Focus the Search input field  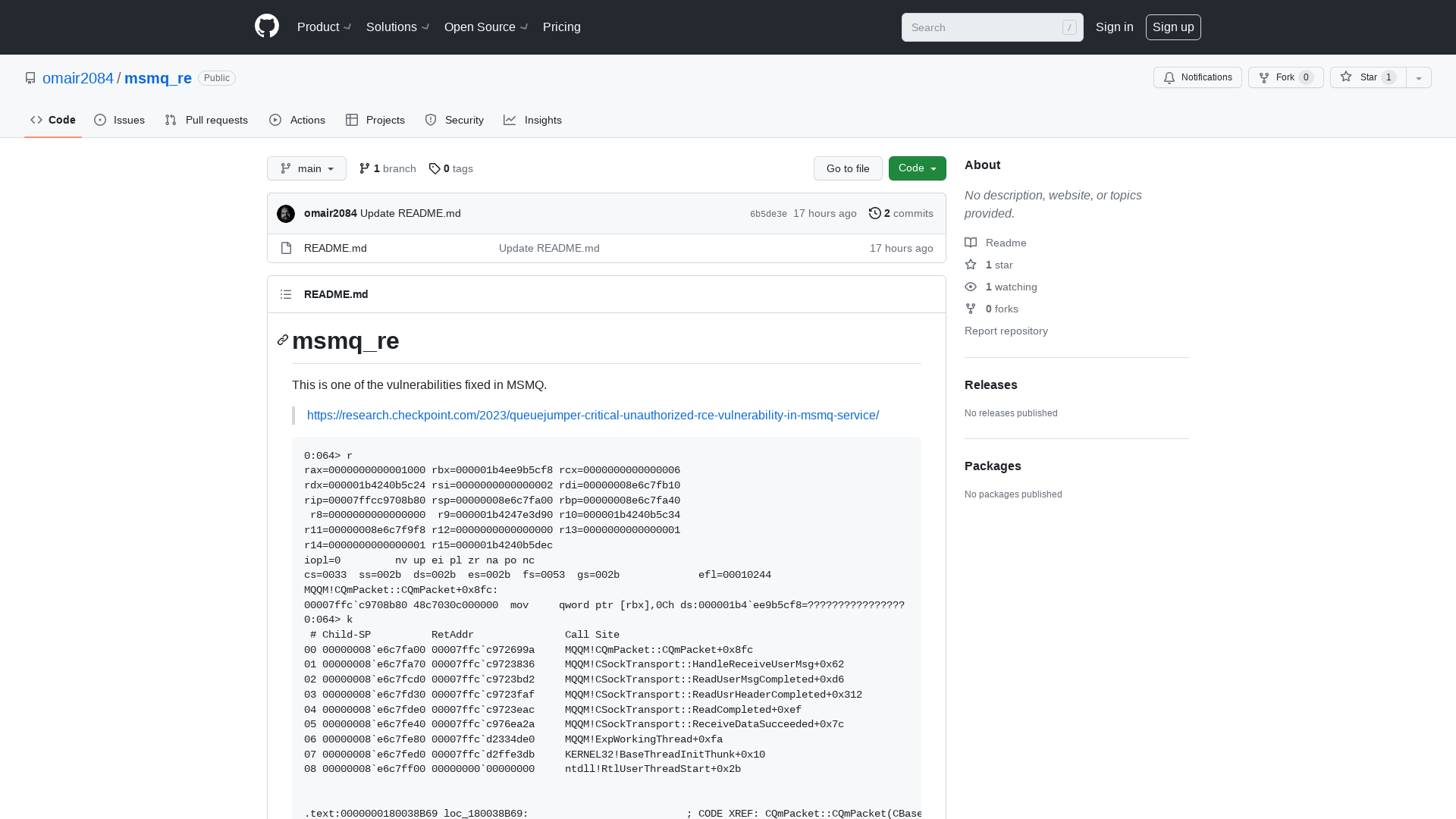coord(992,27)
